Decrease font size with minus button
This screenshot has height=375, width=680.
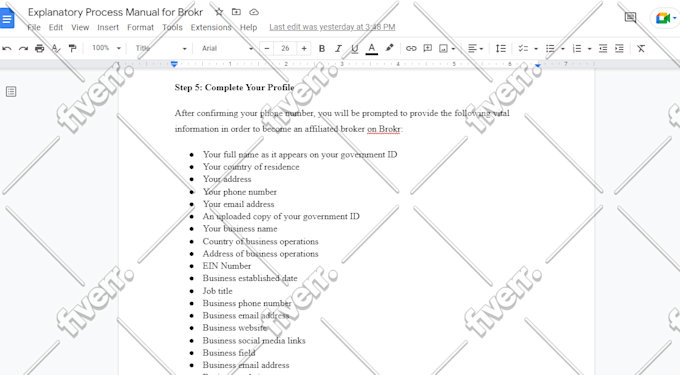point(267,49)
